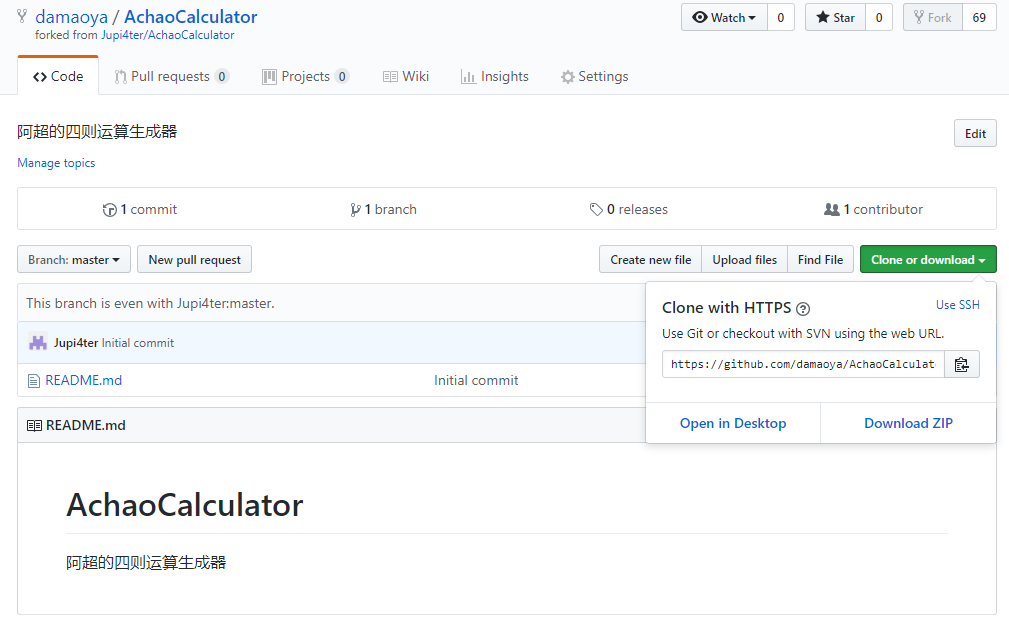1009x628 pixels.
Task: Open the README.md file link
Action: [x=84, y=380]
